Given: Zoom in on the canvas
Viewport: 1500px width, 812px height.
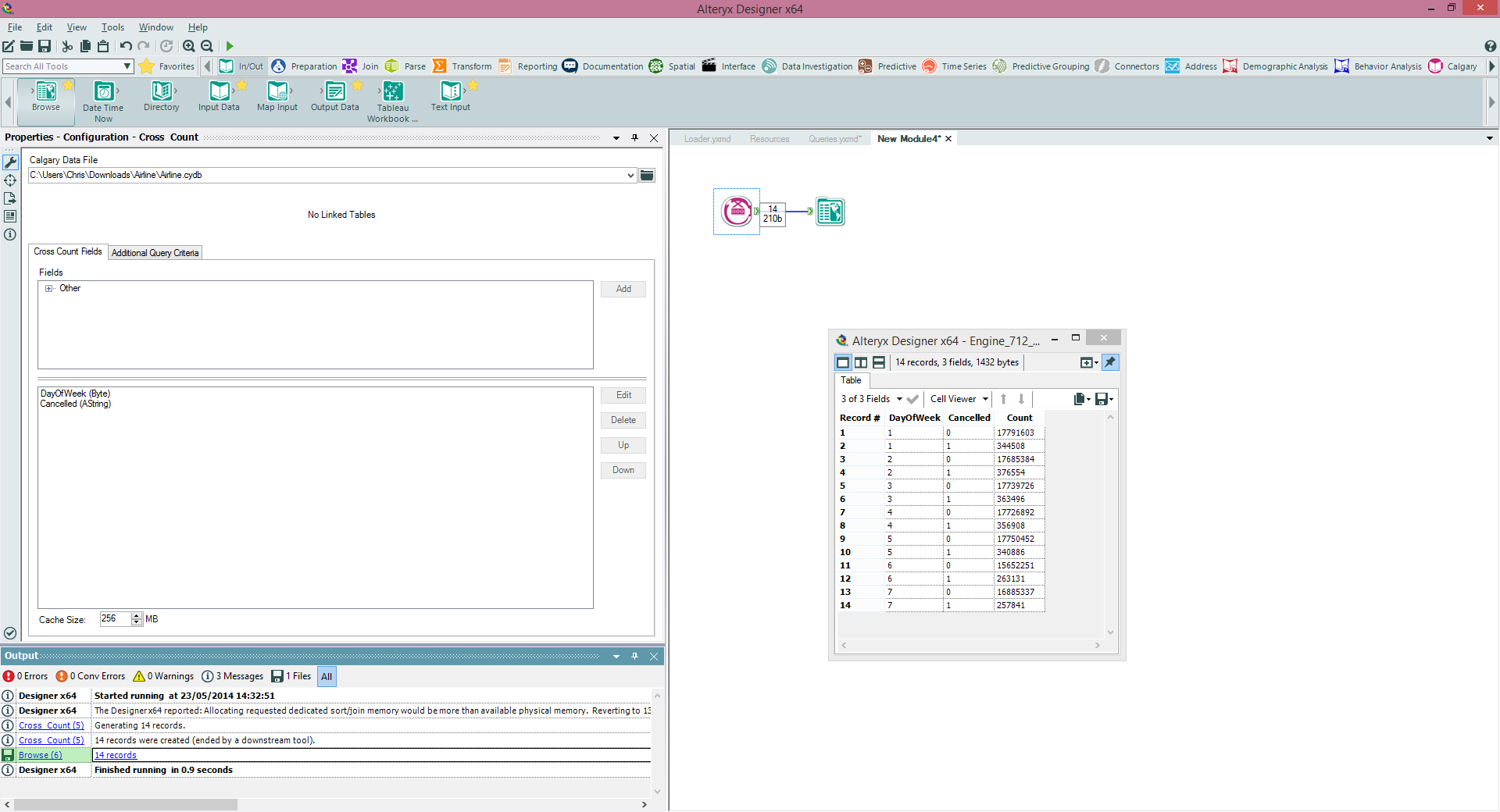Looking at the screenshot, I should [x=188, y=46].
